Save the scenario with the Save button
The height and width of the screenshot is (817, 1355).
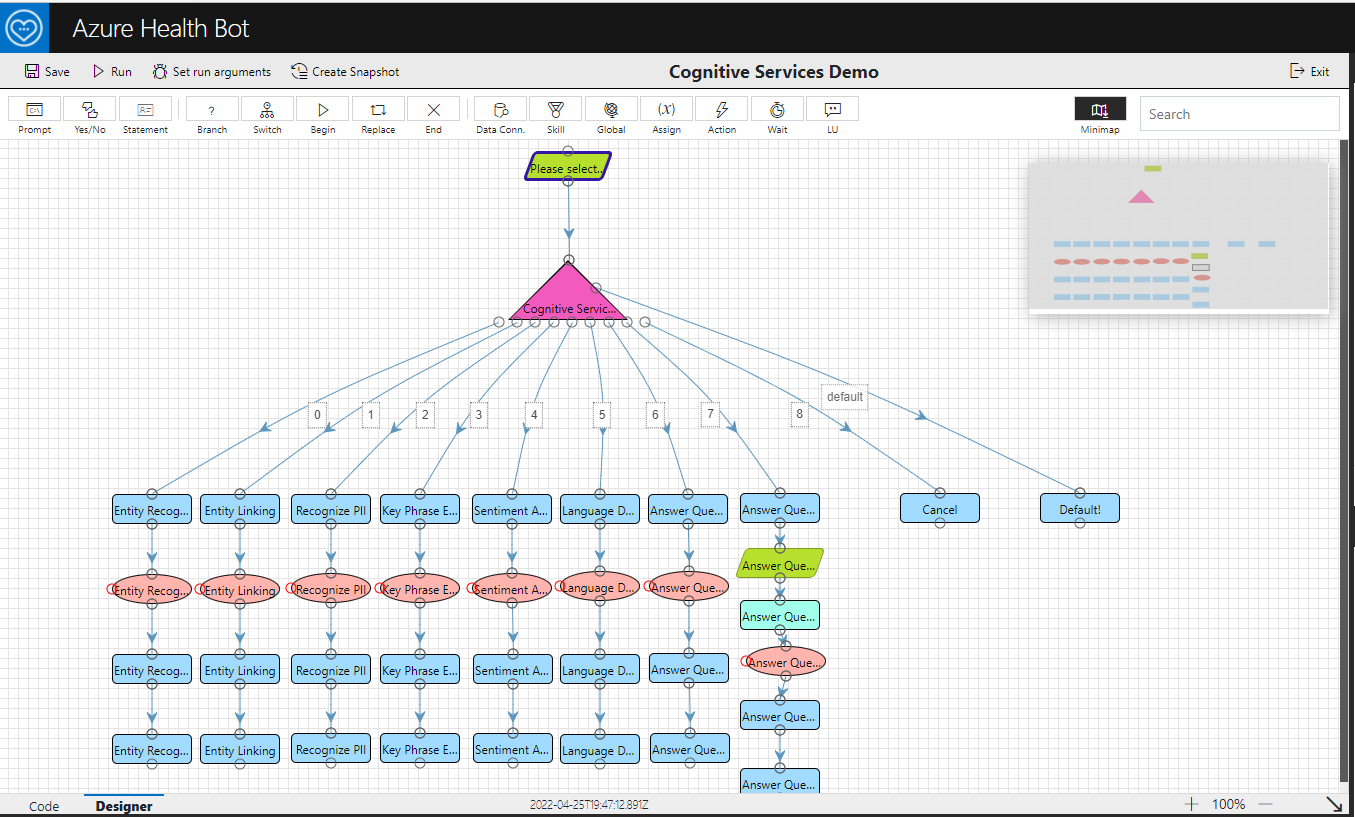tap(47, 72)
